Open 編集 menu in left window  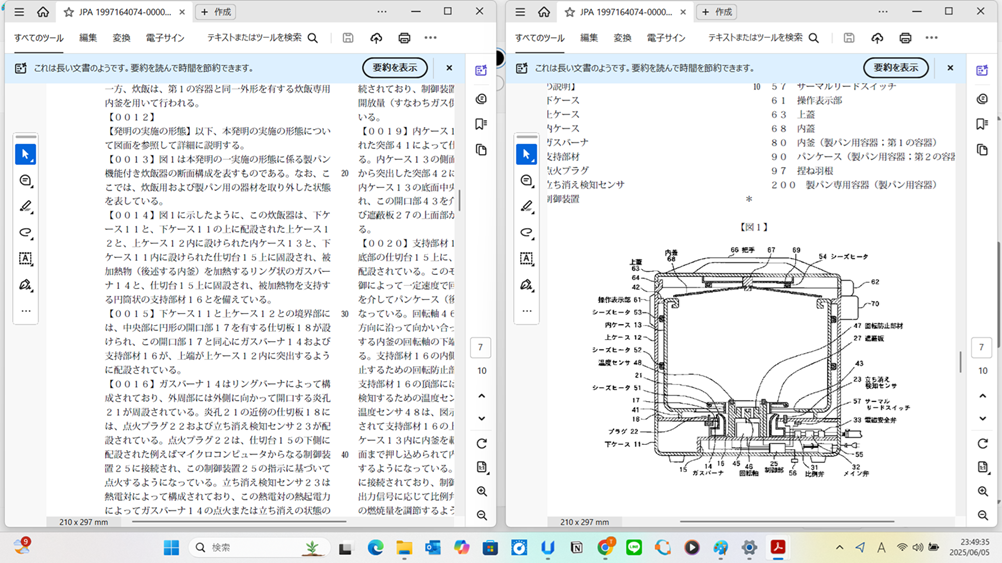(88, 38)
